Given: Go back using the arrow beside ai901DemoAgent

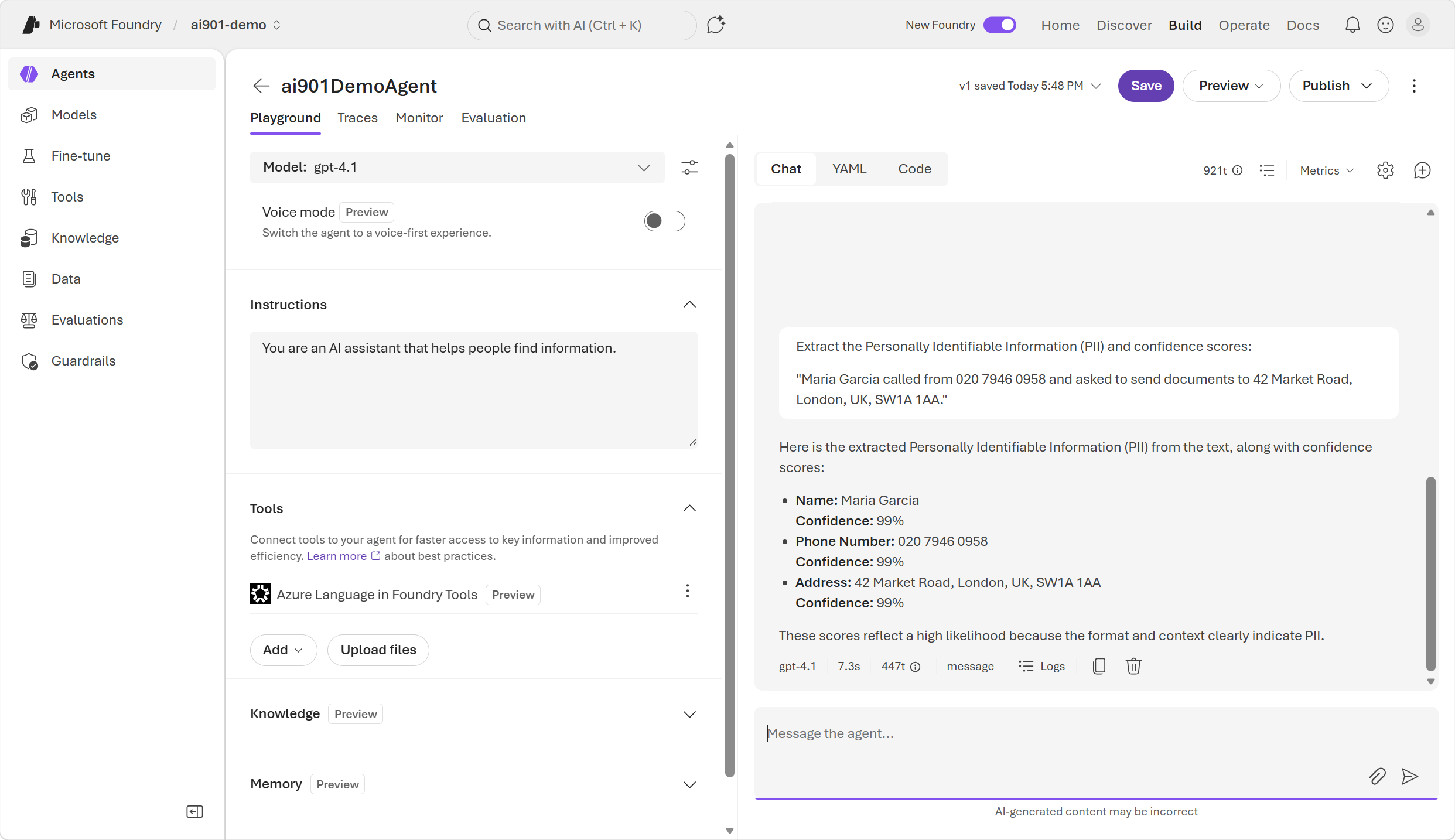Looking at the screenshot, I should click(x=261, y=86).
